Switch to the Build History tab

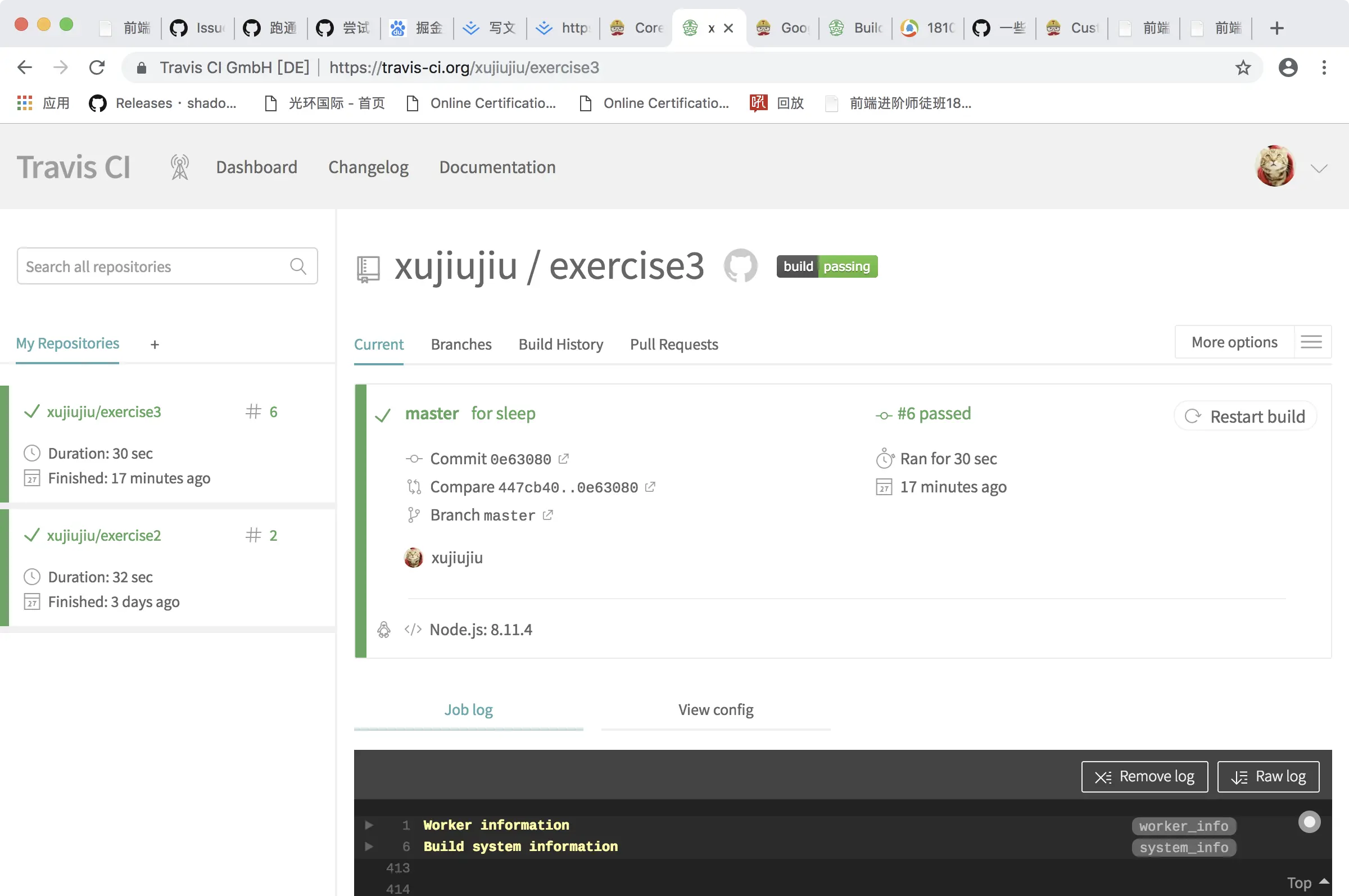[560, 344]
